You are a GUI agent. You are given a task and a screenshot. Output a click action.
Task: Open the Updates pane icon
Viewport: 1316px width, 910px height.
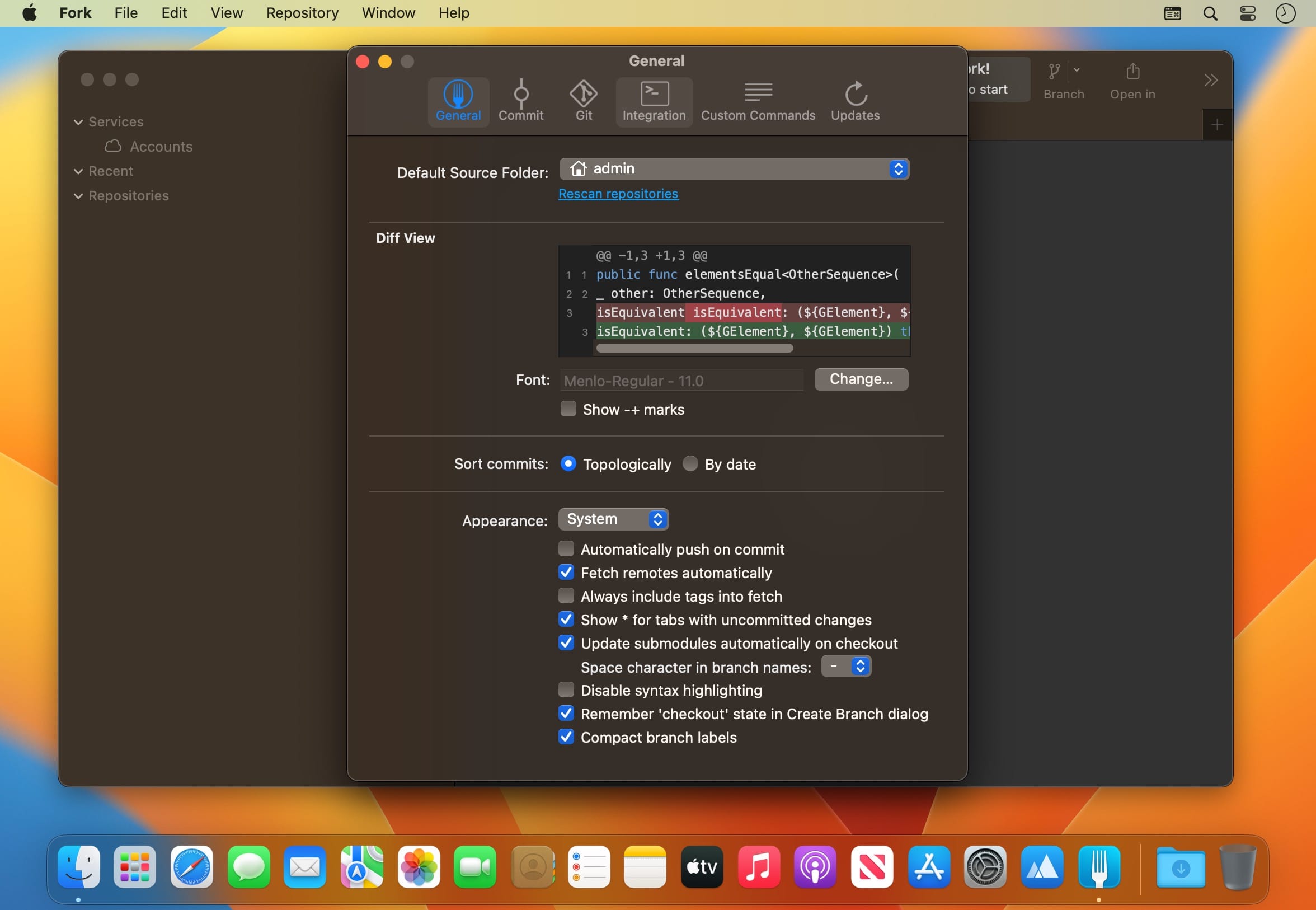855,93
